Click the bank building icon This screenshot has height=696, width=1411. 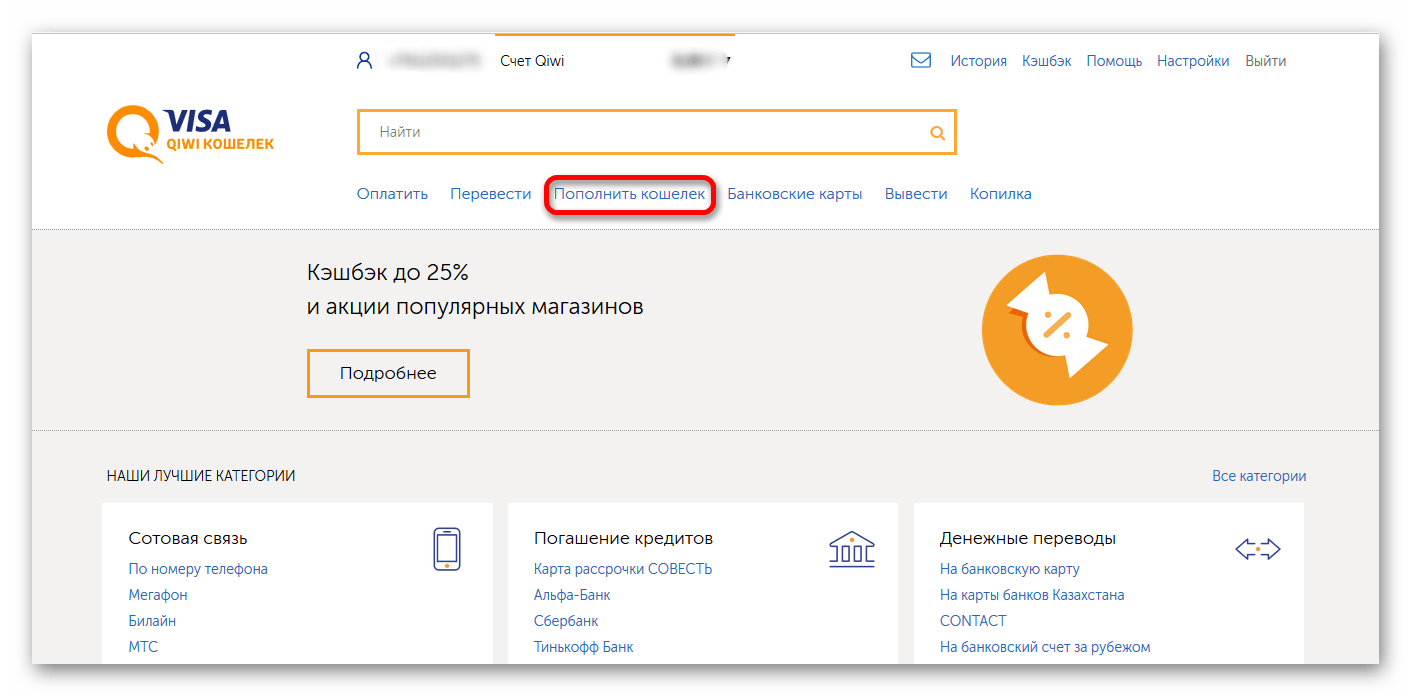[851, 549]
